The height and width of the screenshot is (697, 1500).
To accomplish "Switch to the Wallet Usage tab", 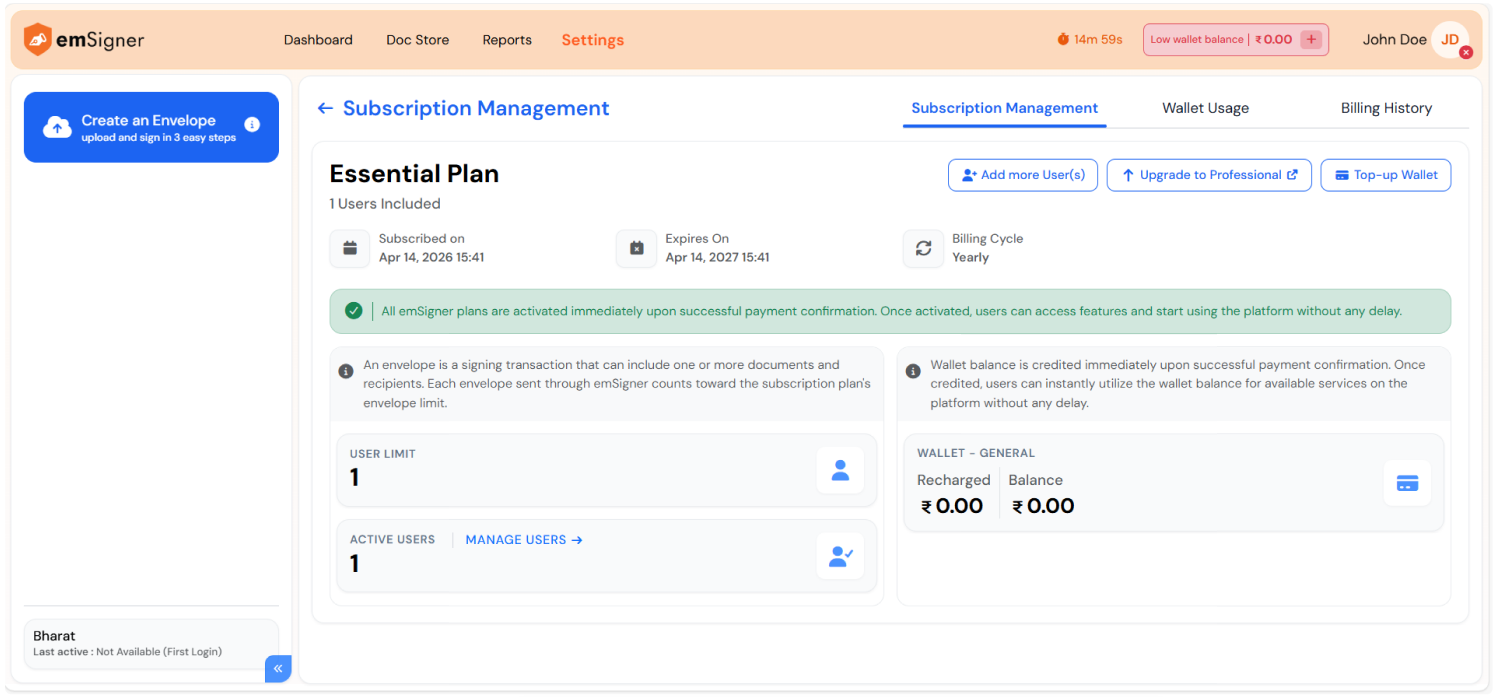I will pyautogui.click(x=1205, y=108).
